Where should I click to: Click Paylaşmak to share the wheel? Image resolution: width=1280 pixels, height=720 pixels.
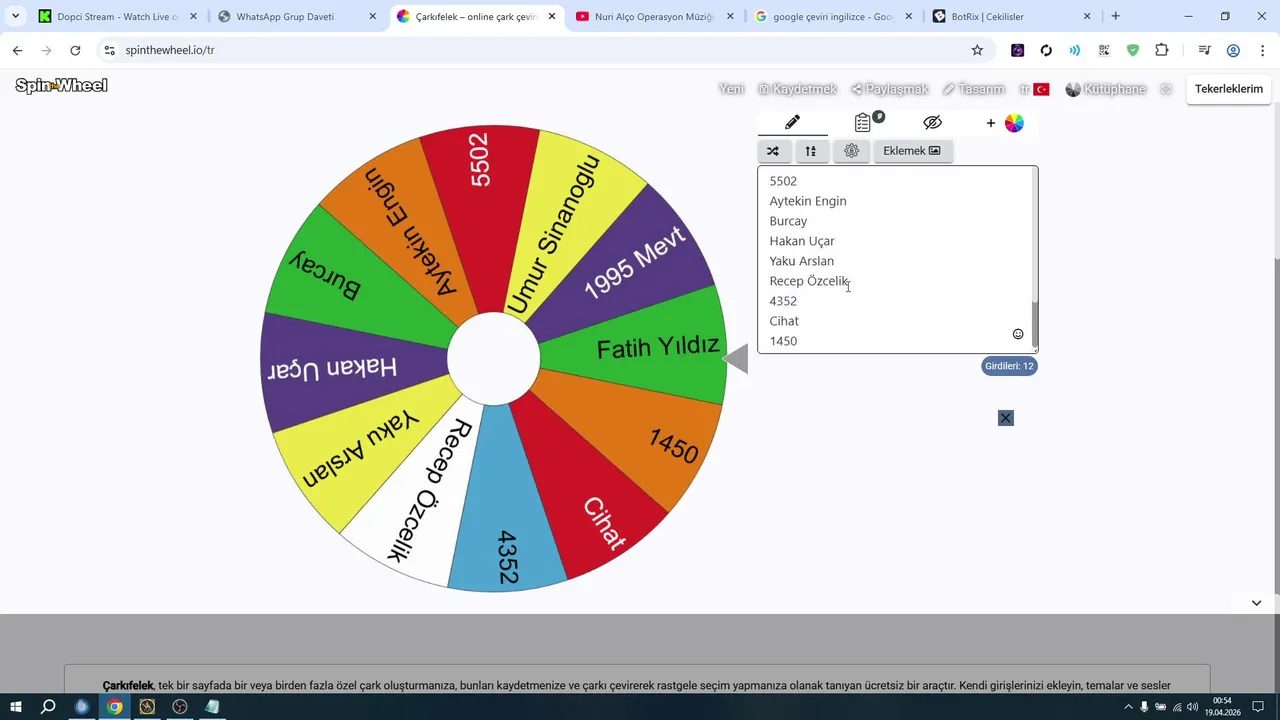pos(890,89)
